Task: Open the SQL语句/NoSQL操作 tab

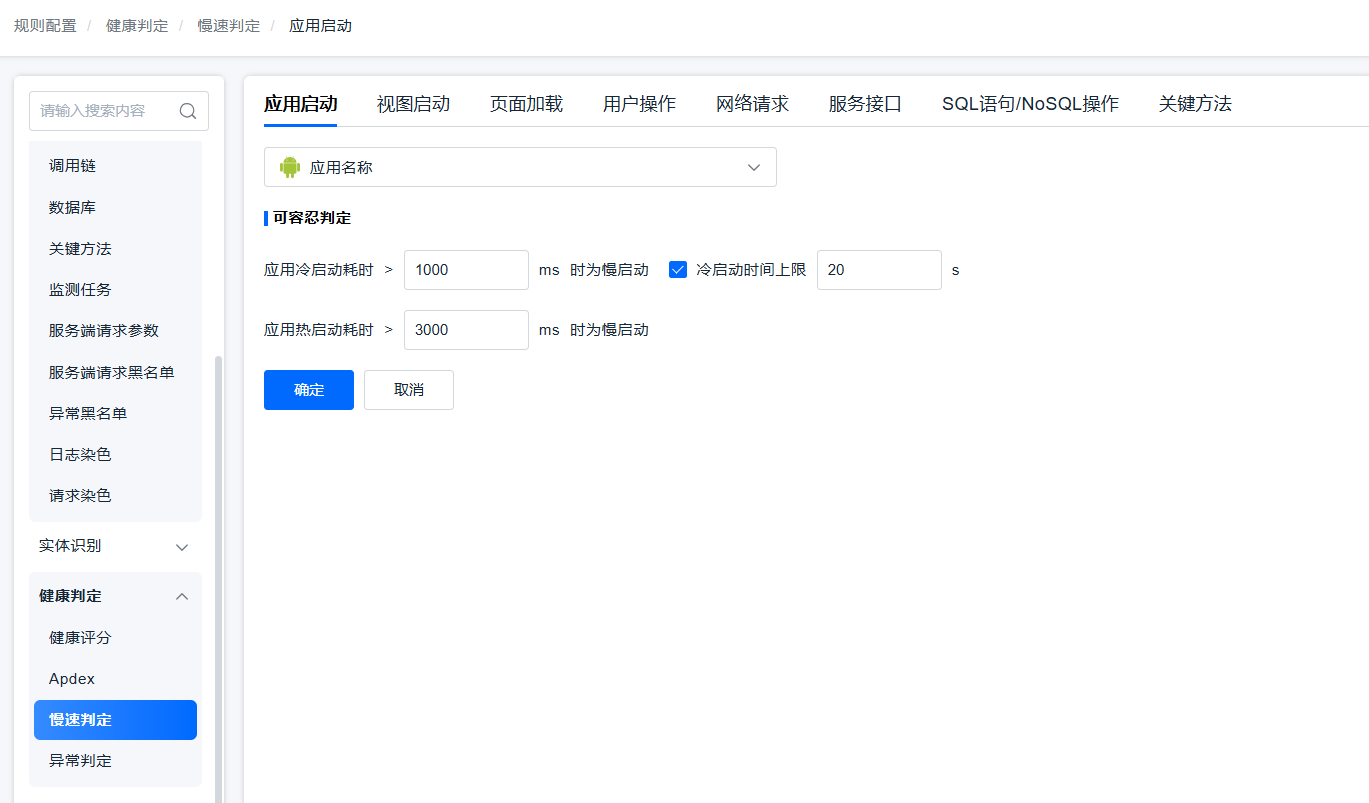Action: [1030, 104]
